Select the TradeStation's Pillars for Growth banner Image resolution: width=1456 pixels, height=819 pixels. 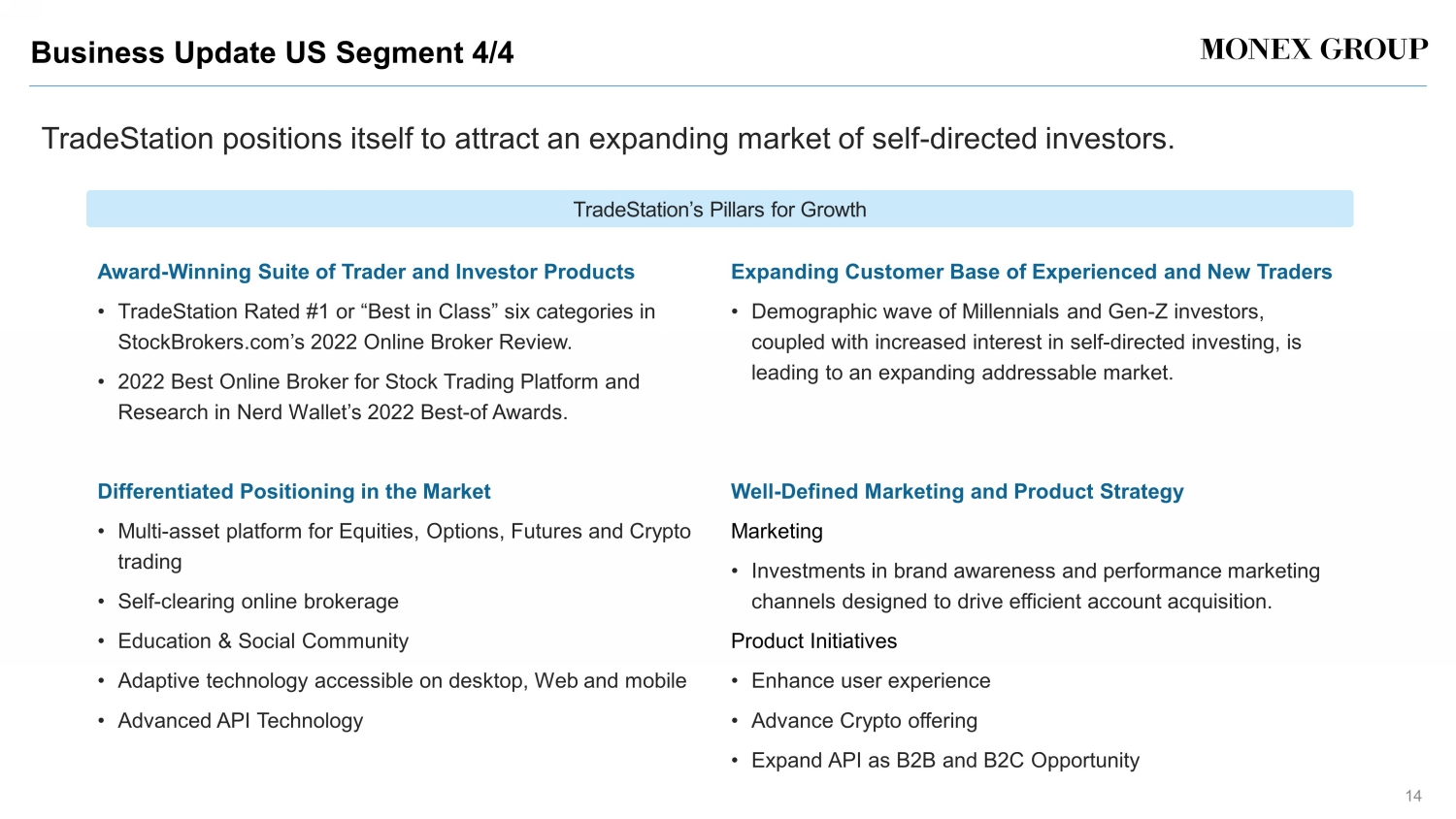(x=719, y=210)
